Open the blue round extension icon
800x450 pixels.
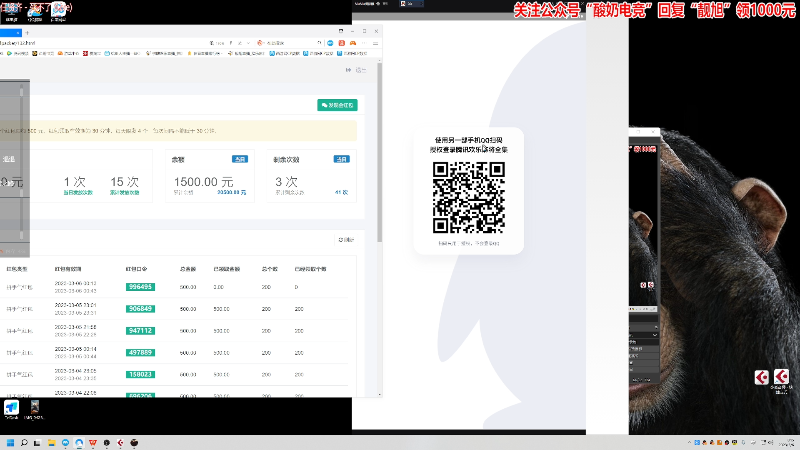(330, 43)
